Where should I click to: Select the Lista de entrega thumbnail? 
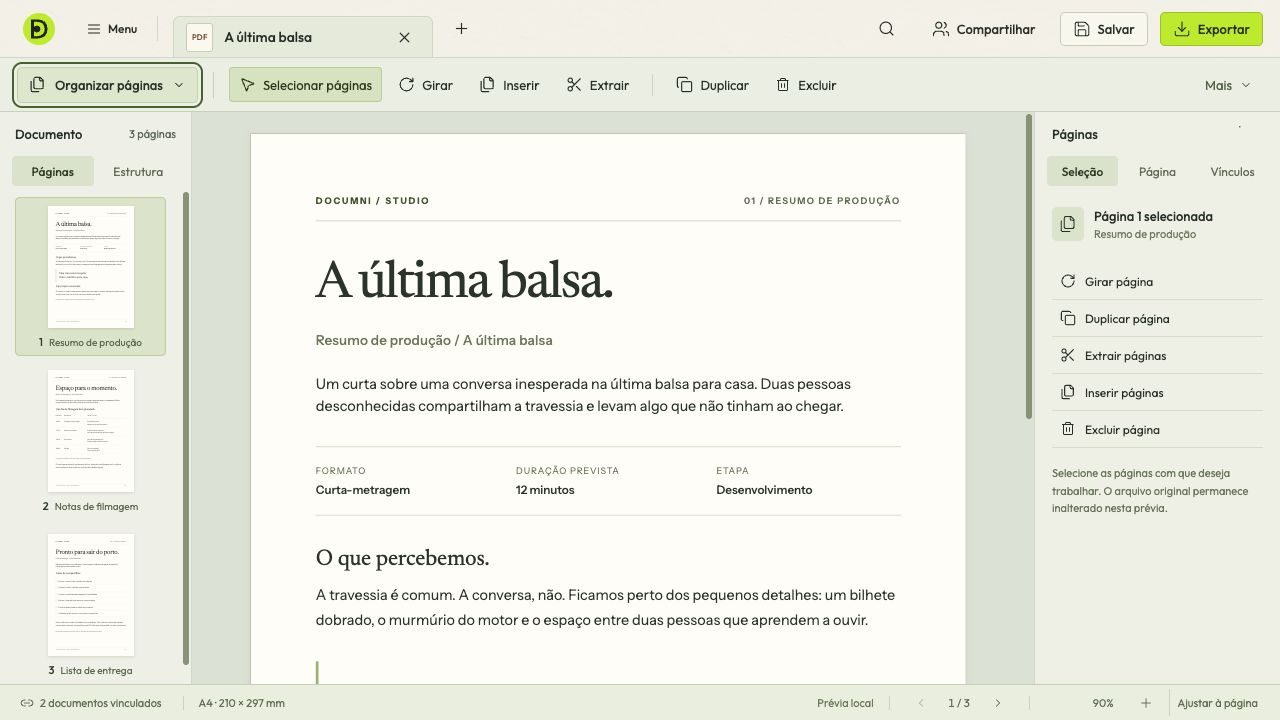tap(90, 604)
